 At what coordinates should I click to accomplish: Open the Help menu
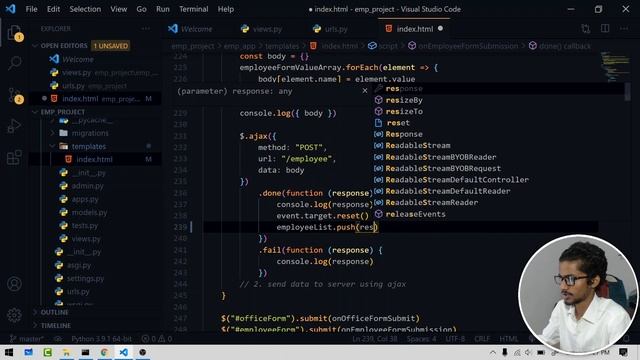pos(225,9)
